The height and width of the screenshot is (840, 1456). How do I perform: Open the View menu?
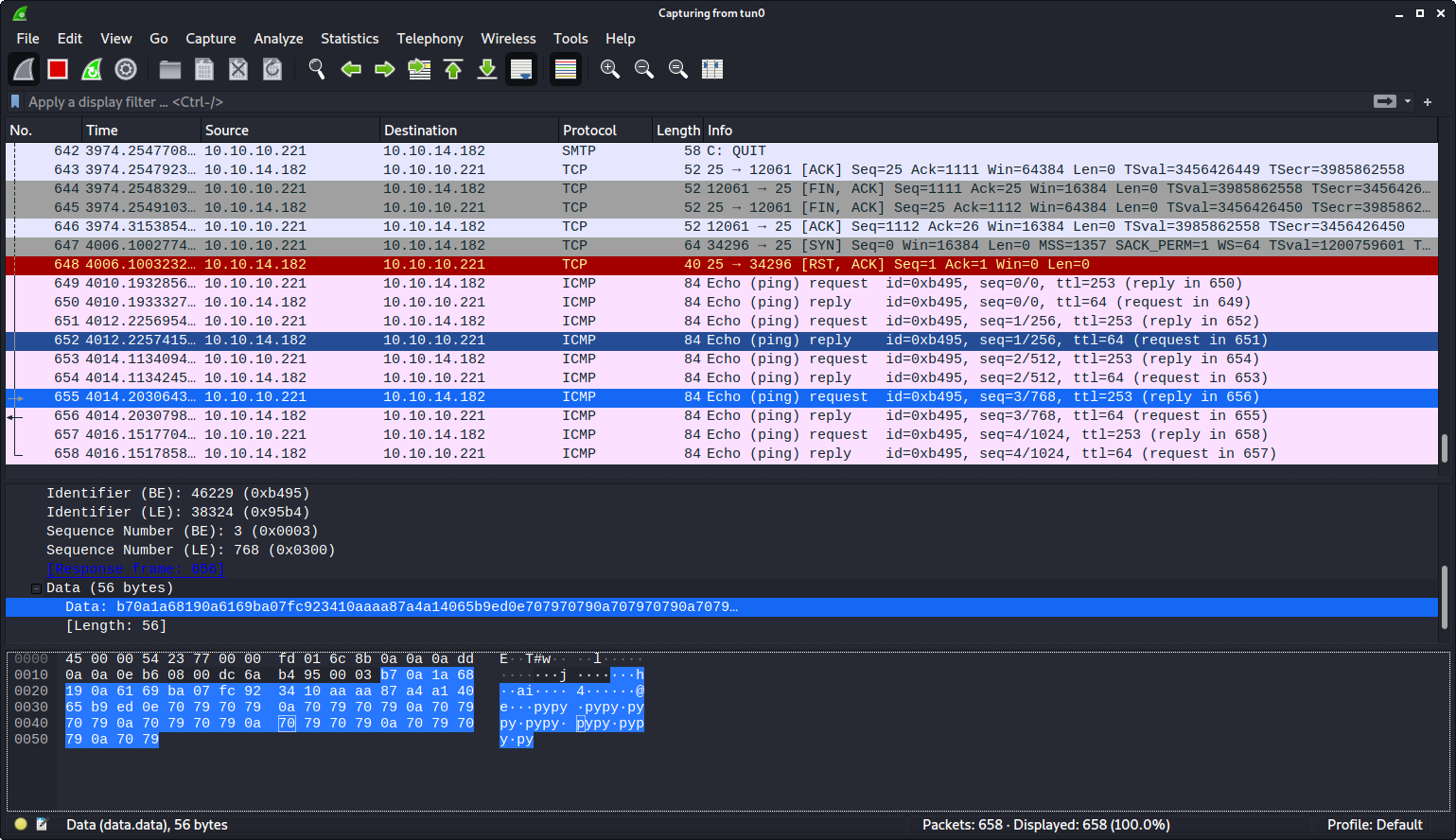pyautogui.click(x=116, y=39)
